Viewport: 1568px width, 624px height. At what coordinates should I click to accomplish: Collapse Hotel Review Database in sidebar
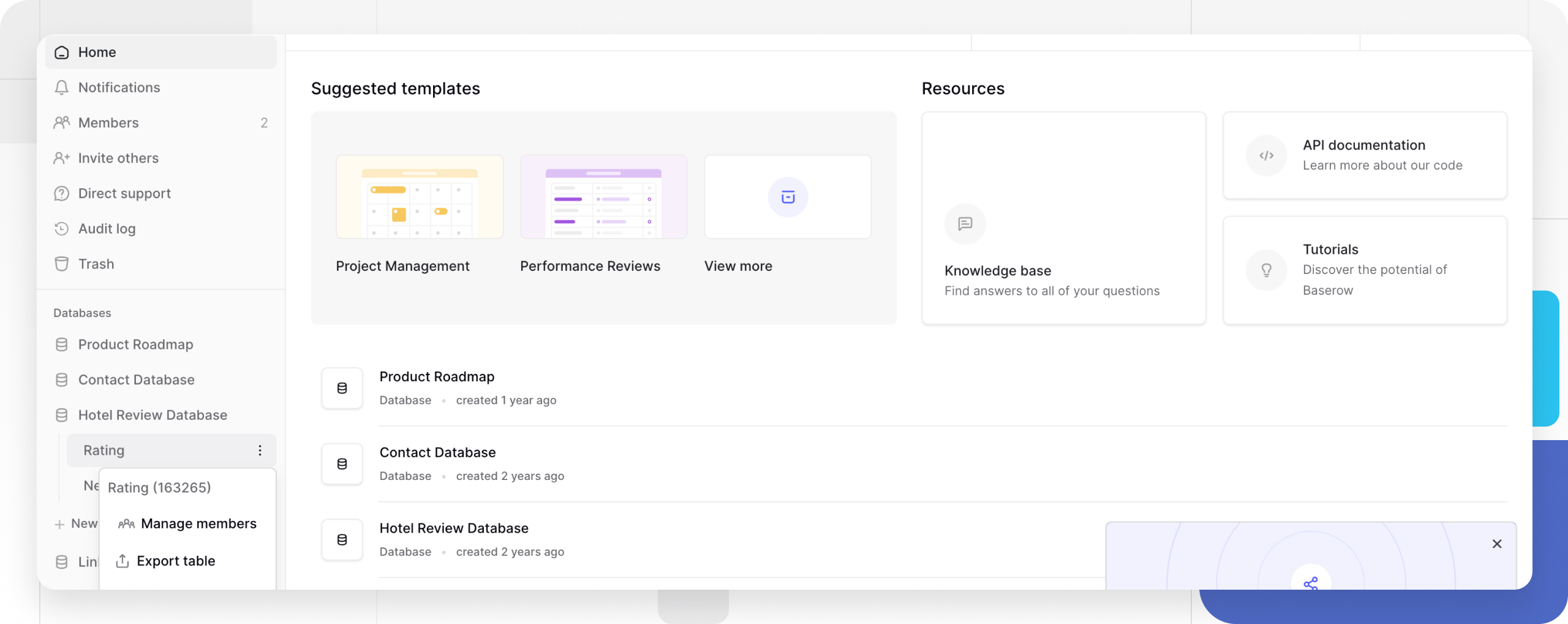pyautogui.click(x=153, y=416)
